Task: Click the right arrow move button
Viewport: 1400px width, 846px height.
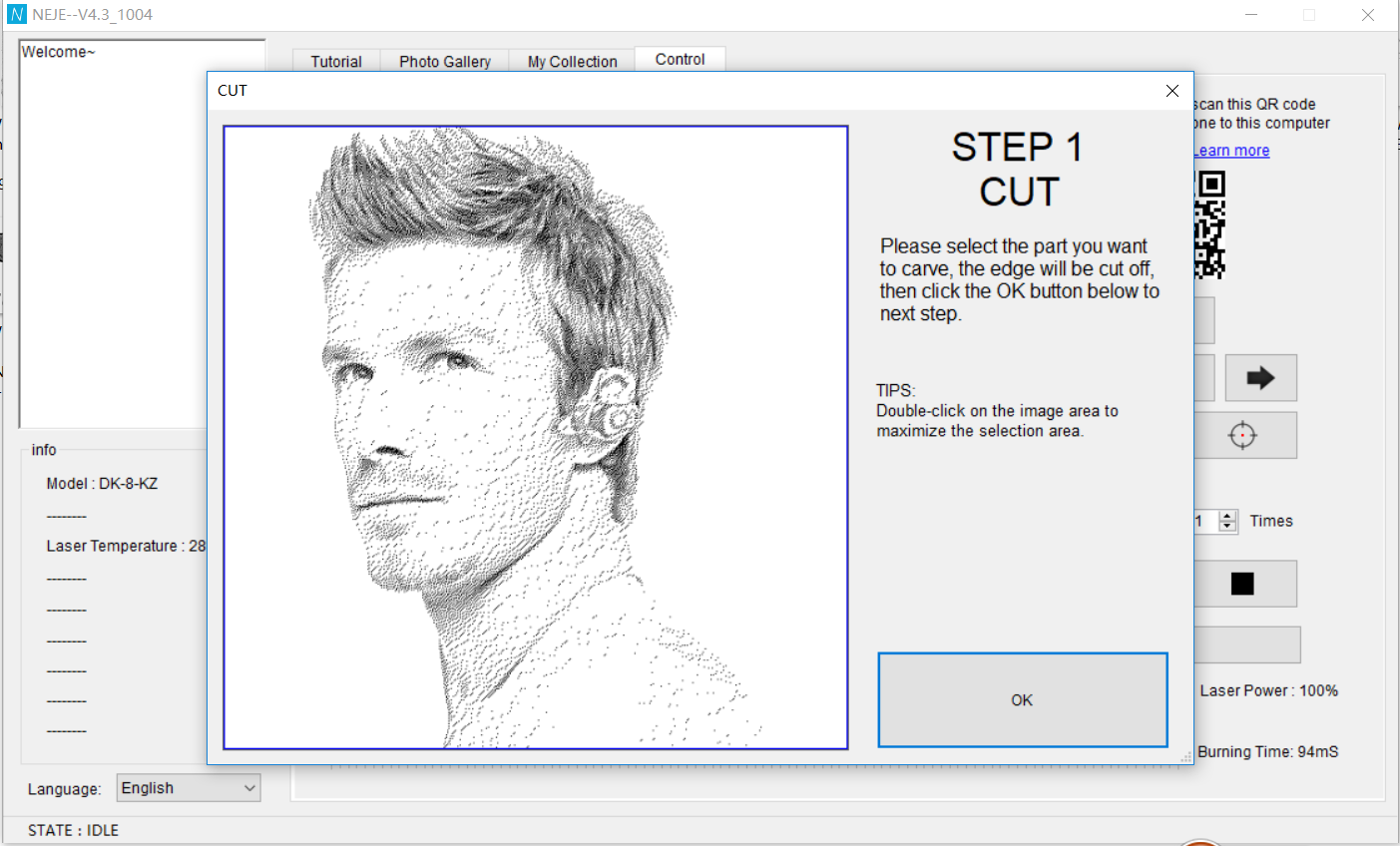Action: coord(1260,378)
